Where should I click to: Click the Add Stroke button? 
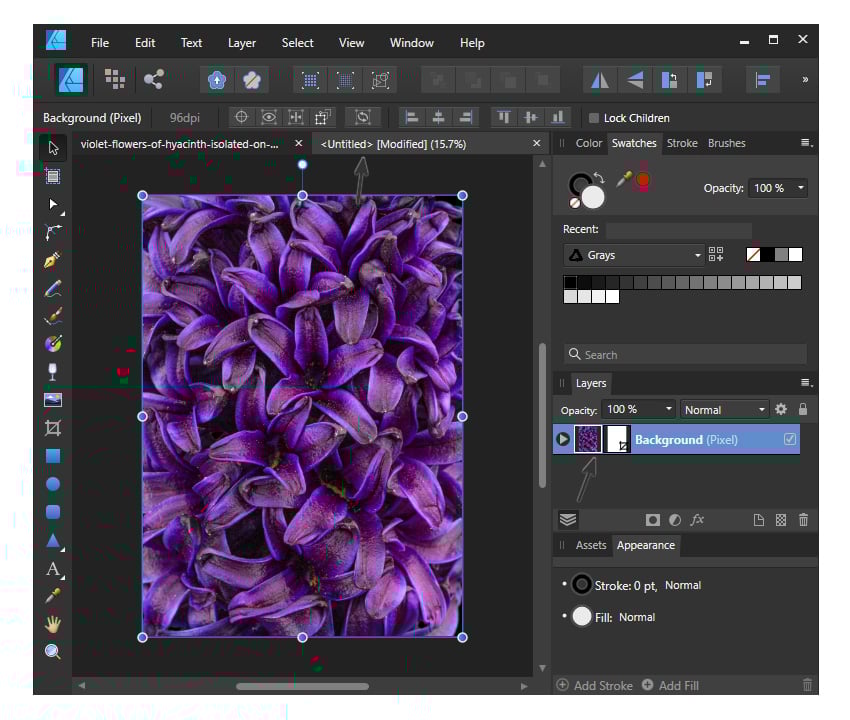(596, 685)
